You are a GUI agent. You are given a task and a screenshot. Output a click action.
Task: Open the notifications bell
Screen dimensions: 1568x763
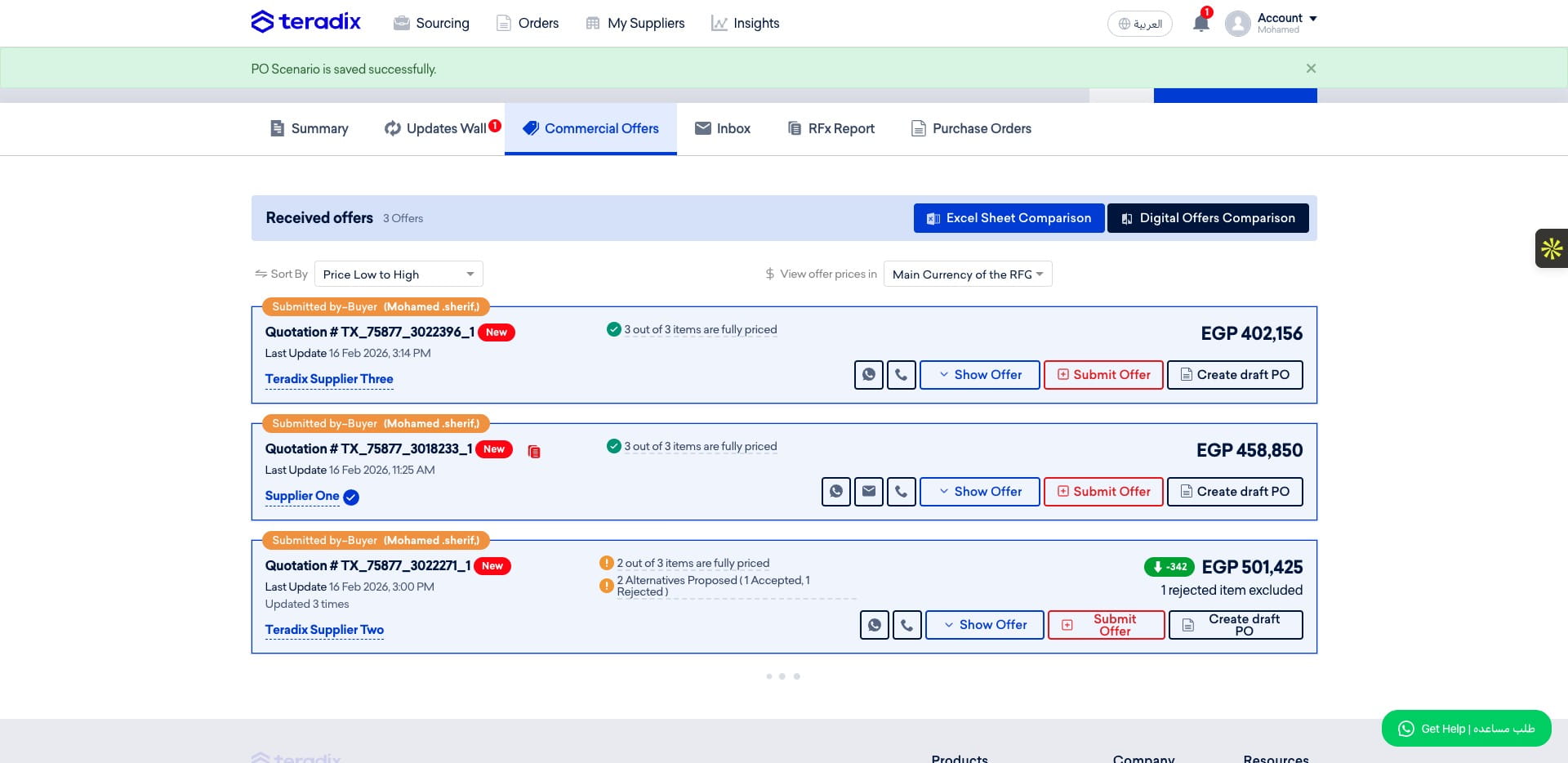1200,23
